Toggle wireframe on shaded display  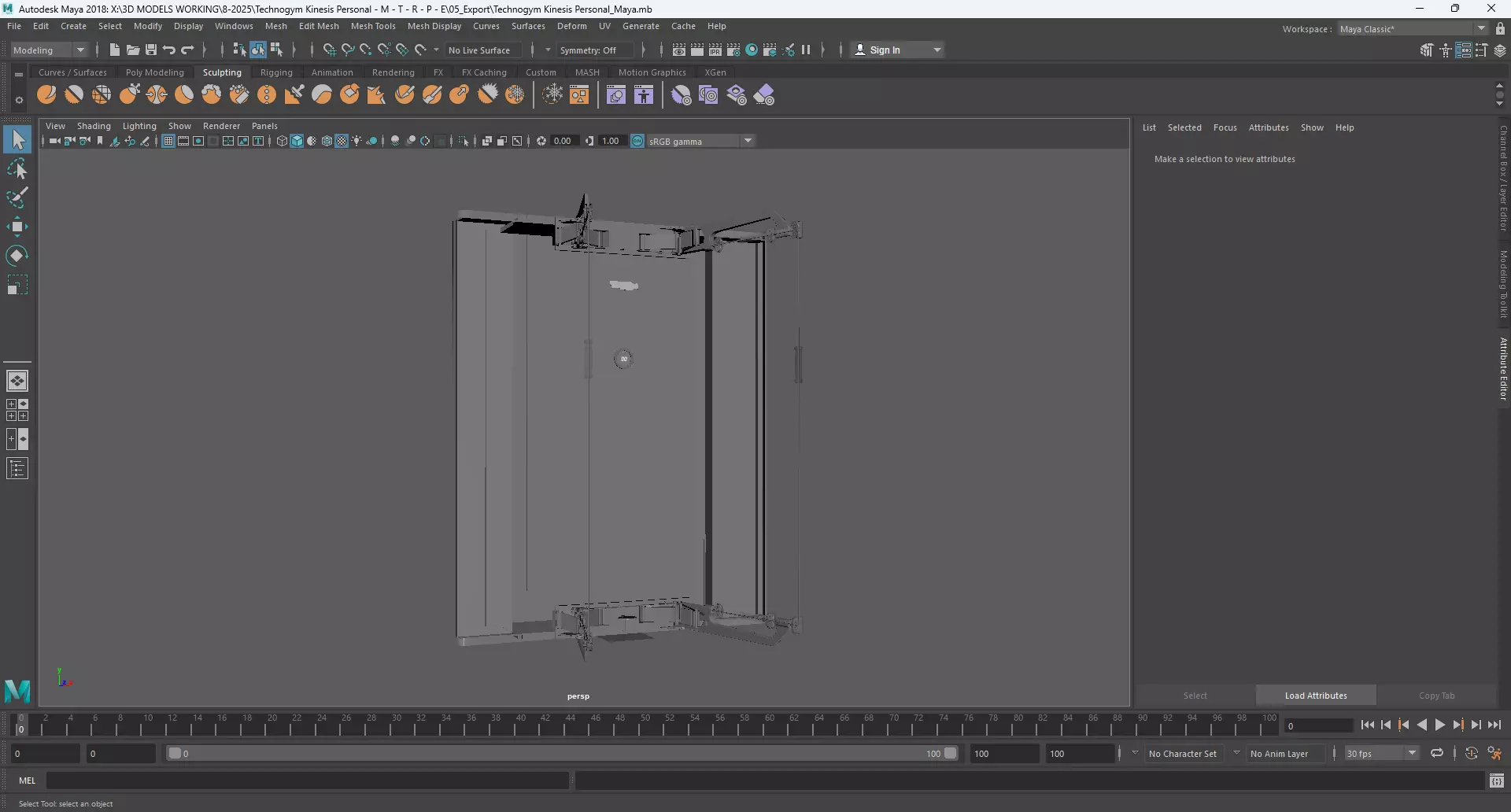(327, 141)
